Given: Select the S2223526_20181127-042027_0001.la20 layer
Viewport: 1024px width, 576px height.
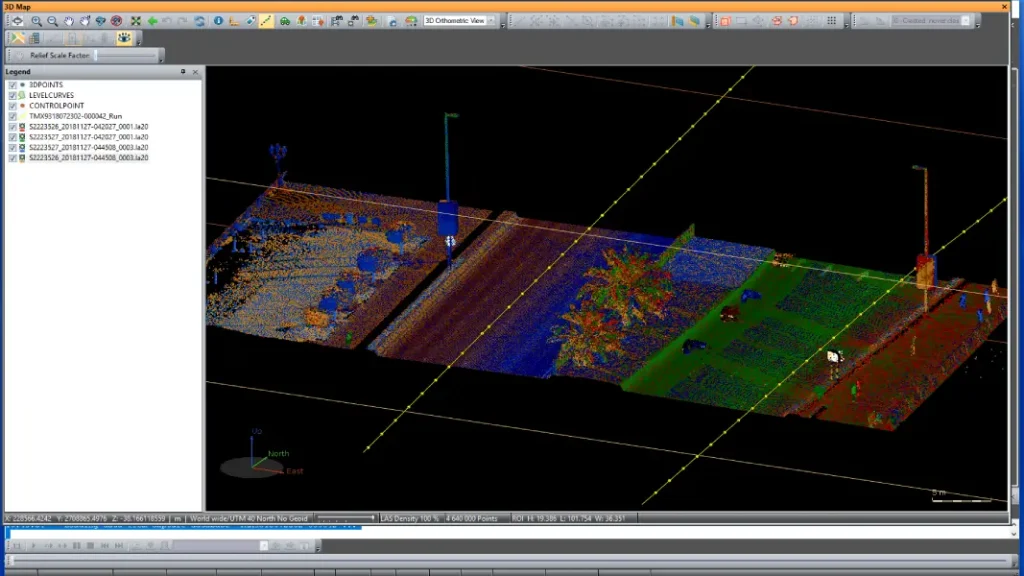Looking at the screenshot, I should pos(88,127).
